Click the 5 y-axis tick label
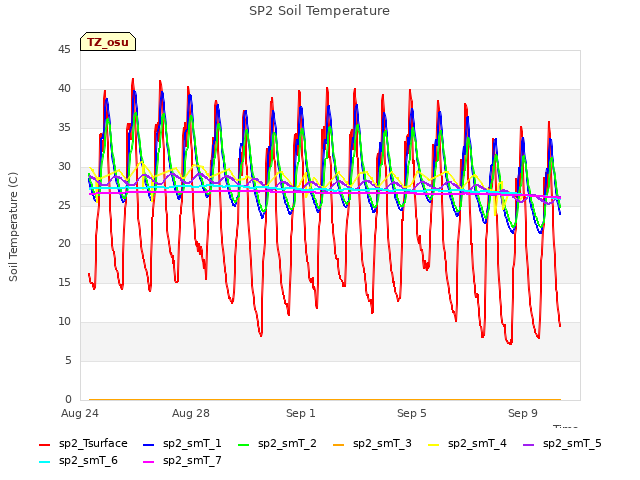The width and height of the screenshot is (640, 480). pos(68,360)
